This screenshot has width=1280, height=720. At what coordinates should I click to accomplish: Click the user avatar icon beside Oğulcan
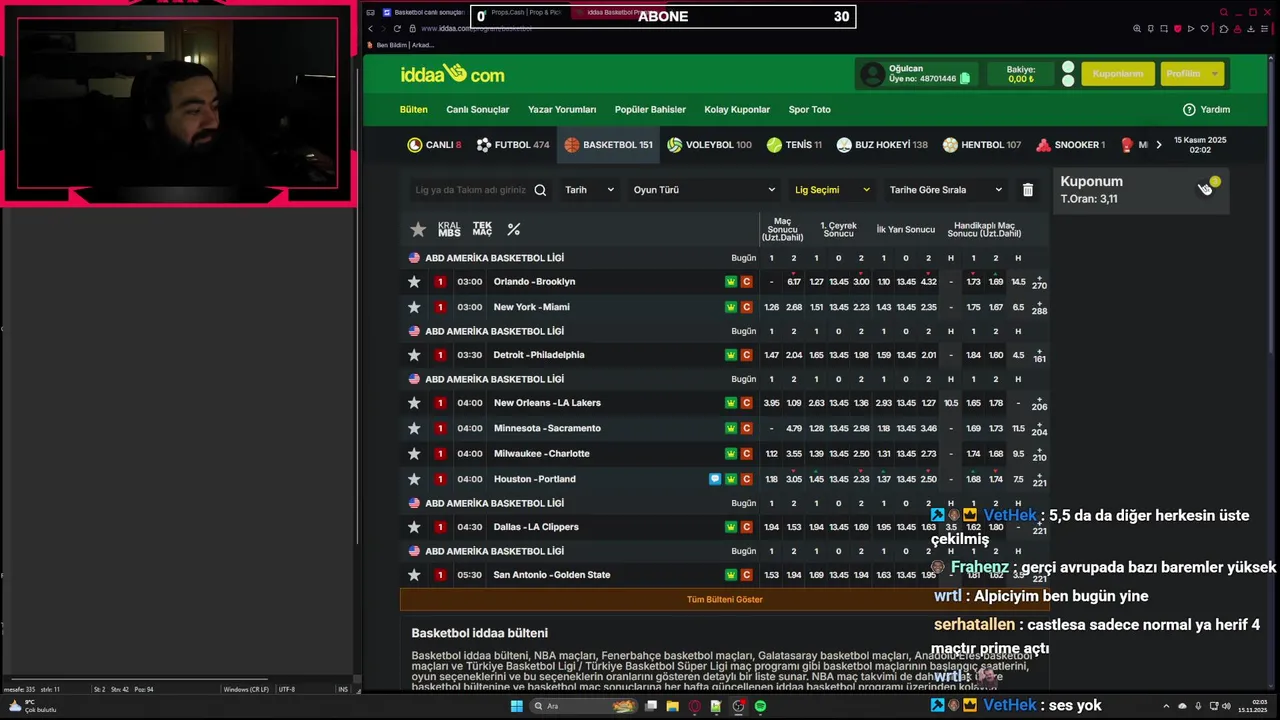873,74
